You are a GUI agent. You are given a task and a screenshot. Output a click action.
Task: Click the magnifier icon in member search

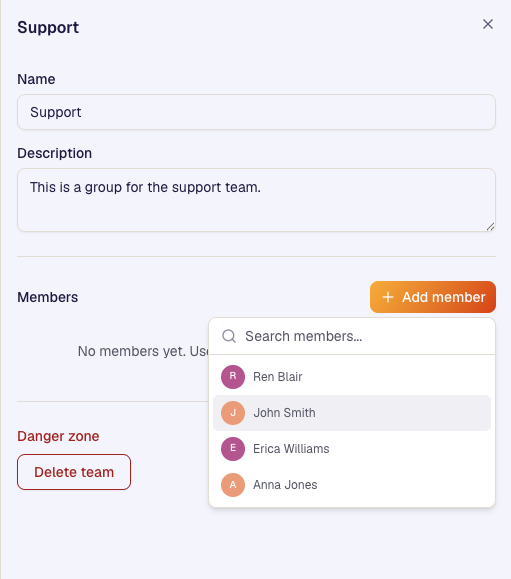(x=229, y=336)
